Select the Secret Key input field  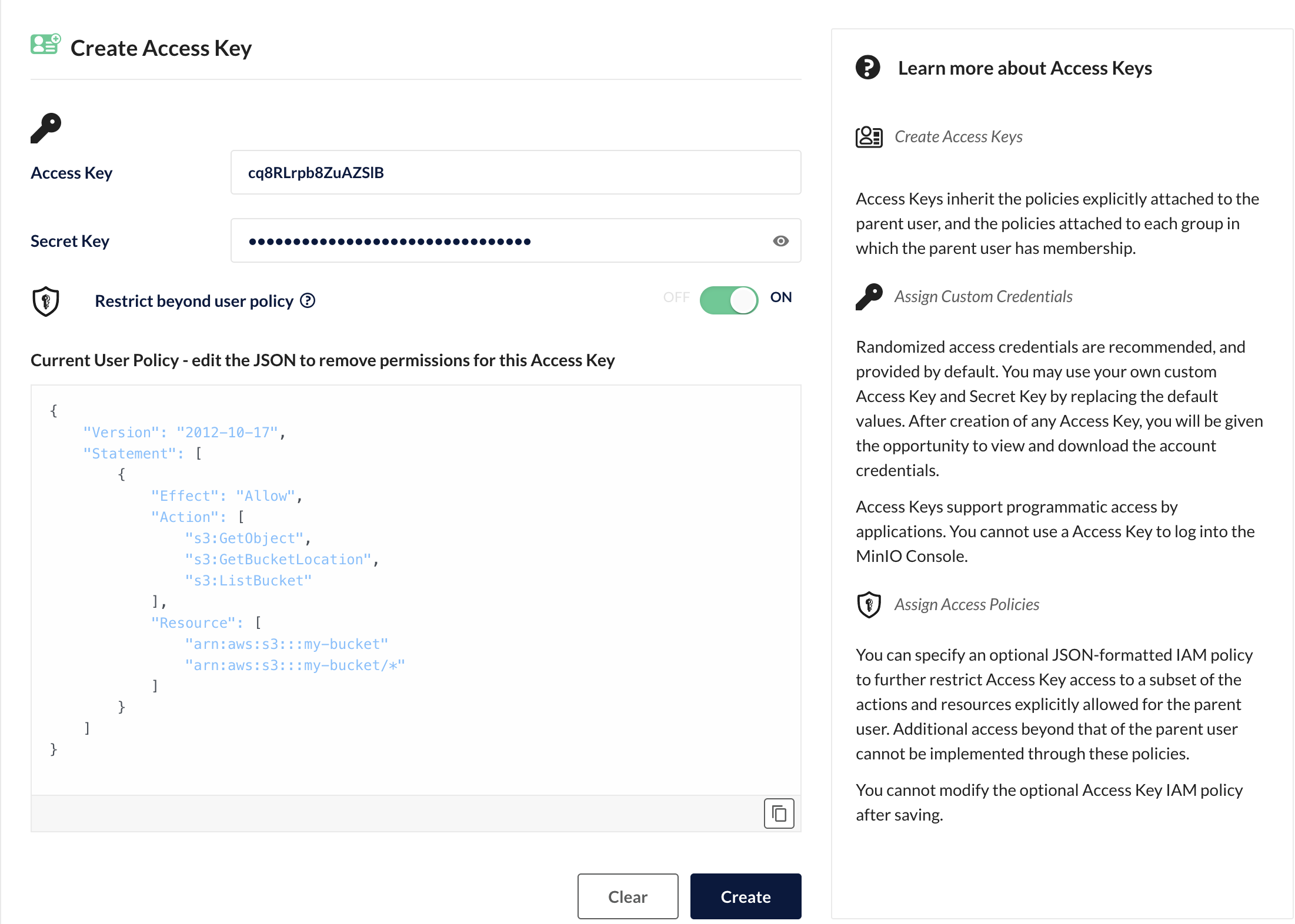click(470, 240)
